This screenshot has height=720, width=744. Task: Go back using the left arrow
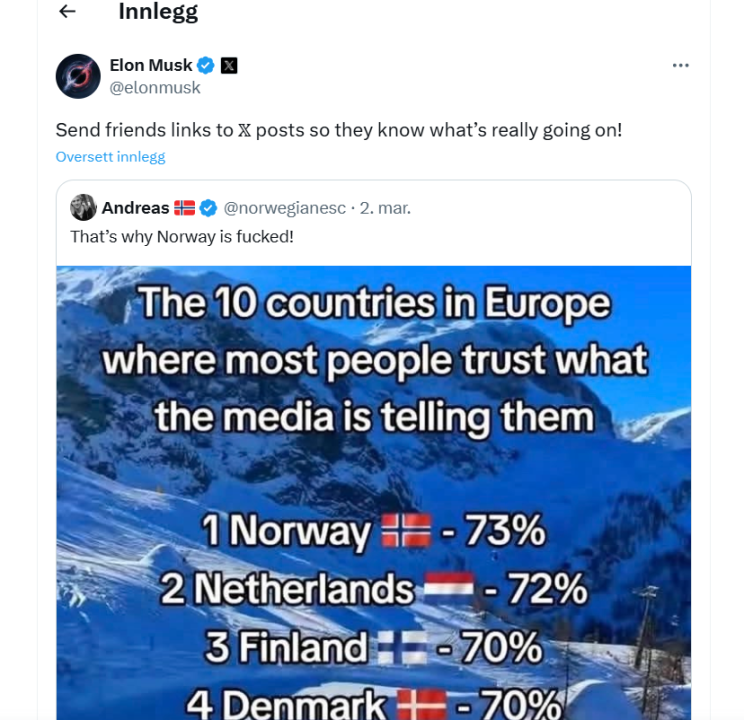pos(67,12)
